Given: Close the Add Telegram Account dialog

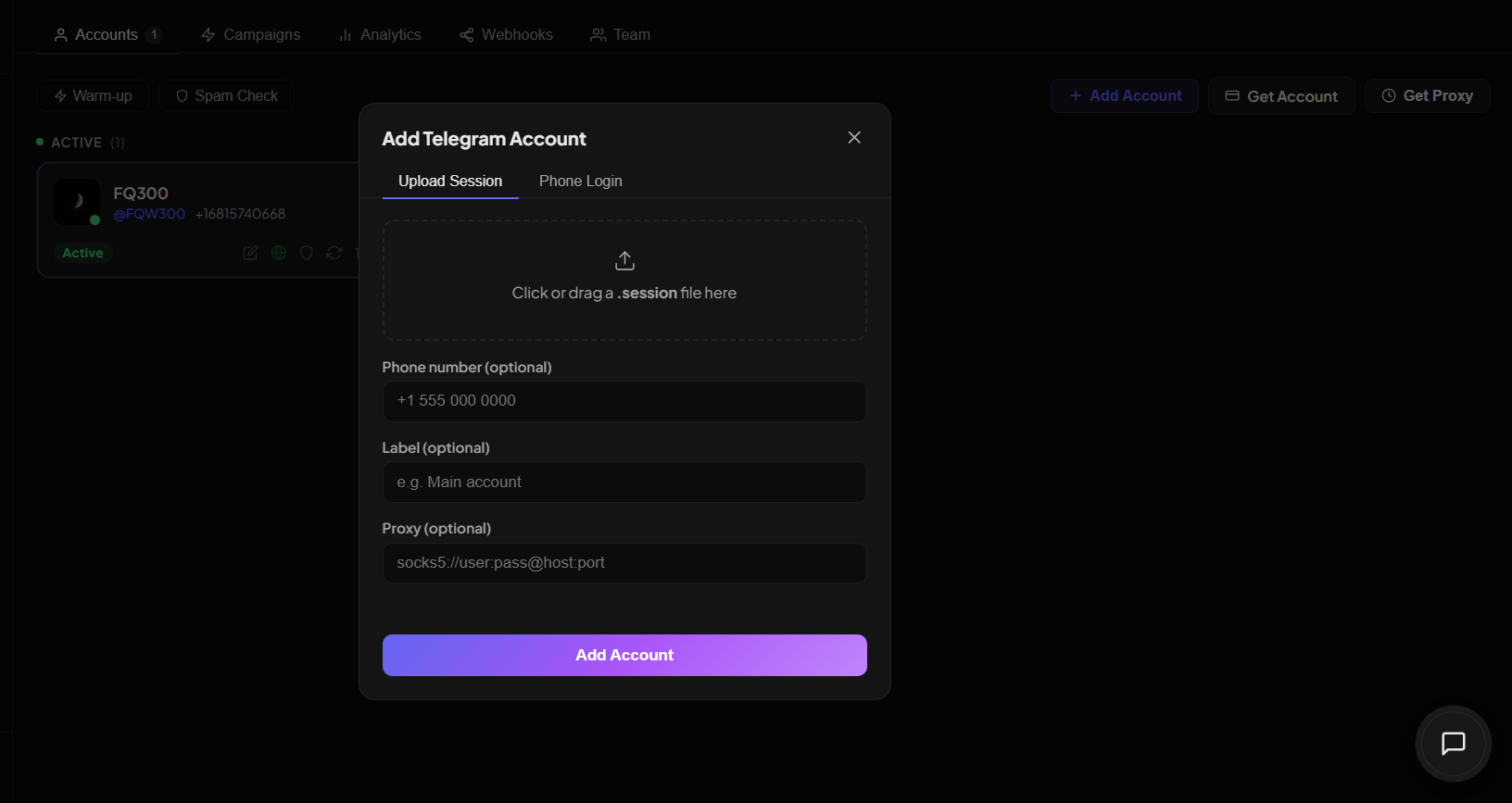Looking at the screenshot, I should 854,137.
